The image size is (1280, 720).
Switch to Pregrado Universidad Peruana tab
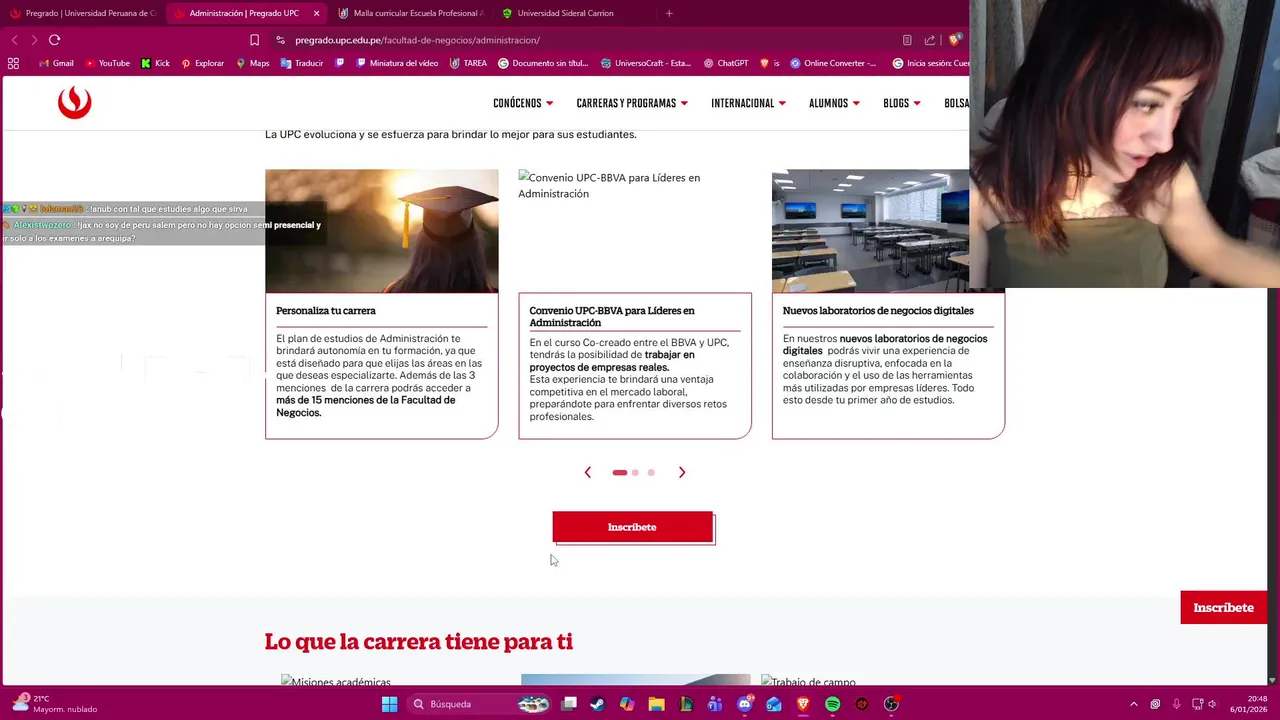click(x=83, y=13)
